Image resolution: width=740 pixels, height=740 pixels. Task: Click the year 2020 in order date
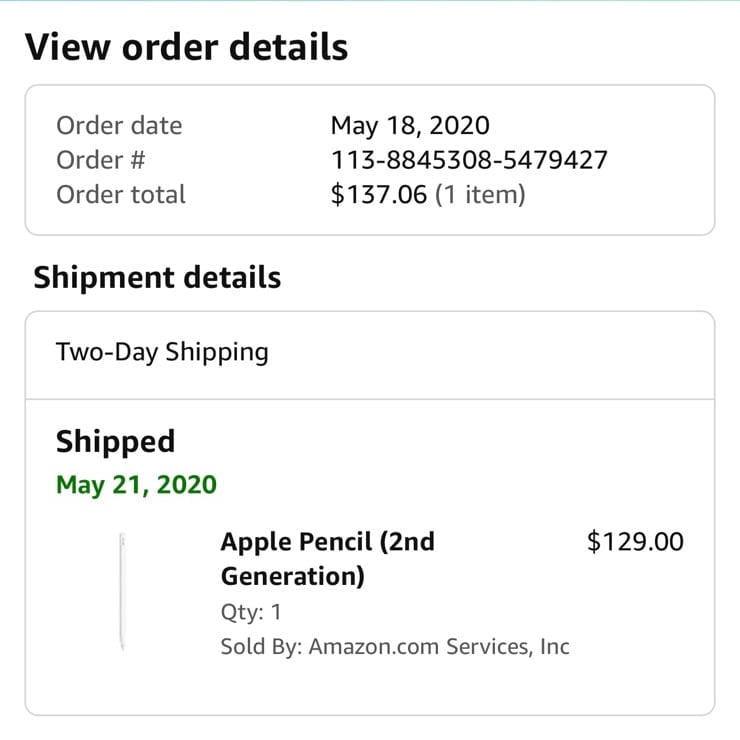(x=460, y=126)
